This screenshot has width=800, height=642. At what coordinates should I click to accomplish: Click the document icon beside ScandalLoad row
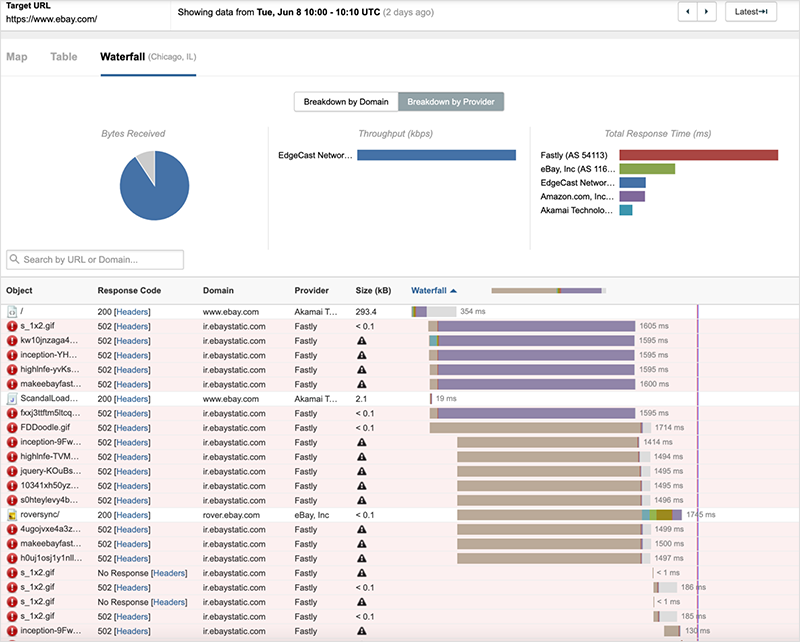click(12, 398)
